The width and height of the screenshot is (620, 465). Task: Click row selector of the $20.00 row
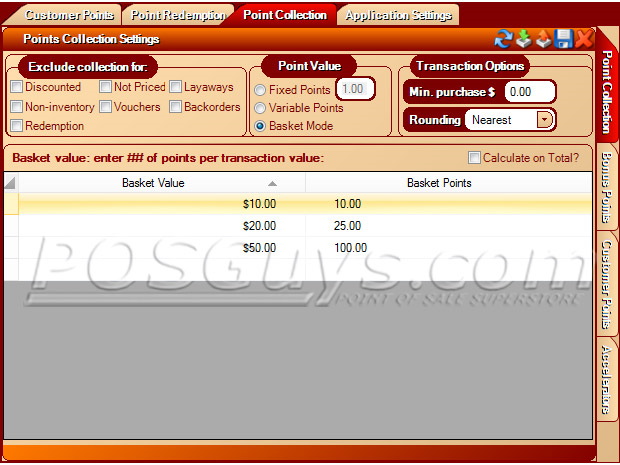coord(11,226)
